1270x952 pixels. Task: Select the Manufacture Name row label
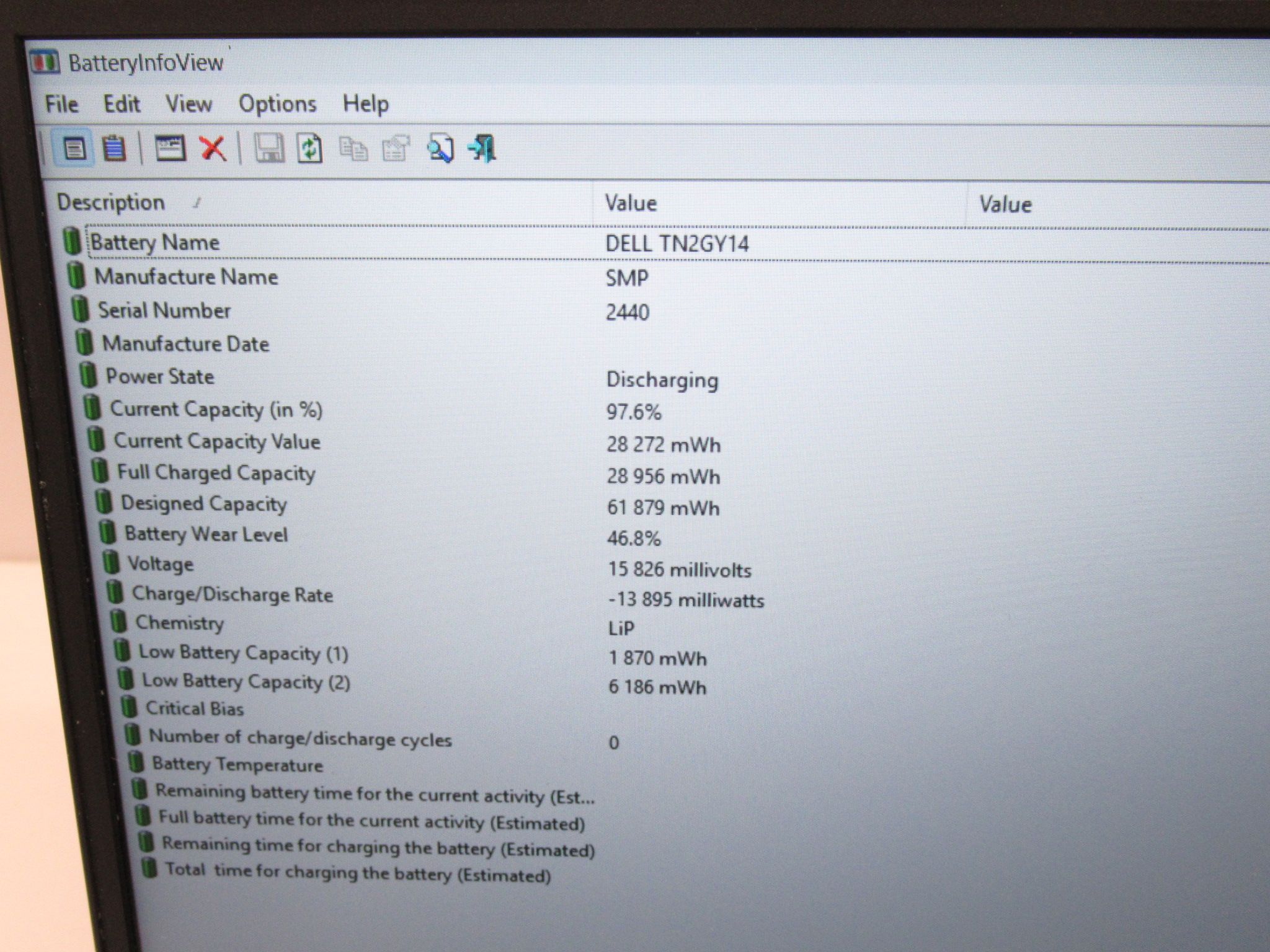(x=186, y=276)
